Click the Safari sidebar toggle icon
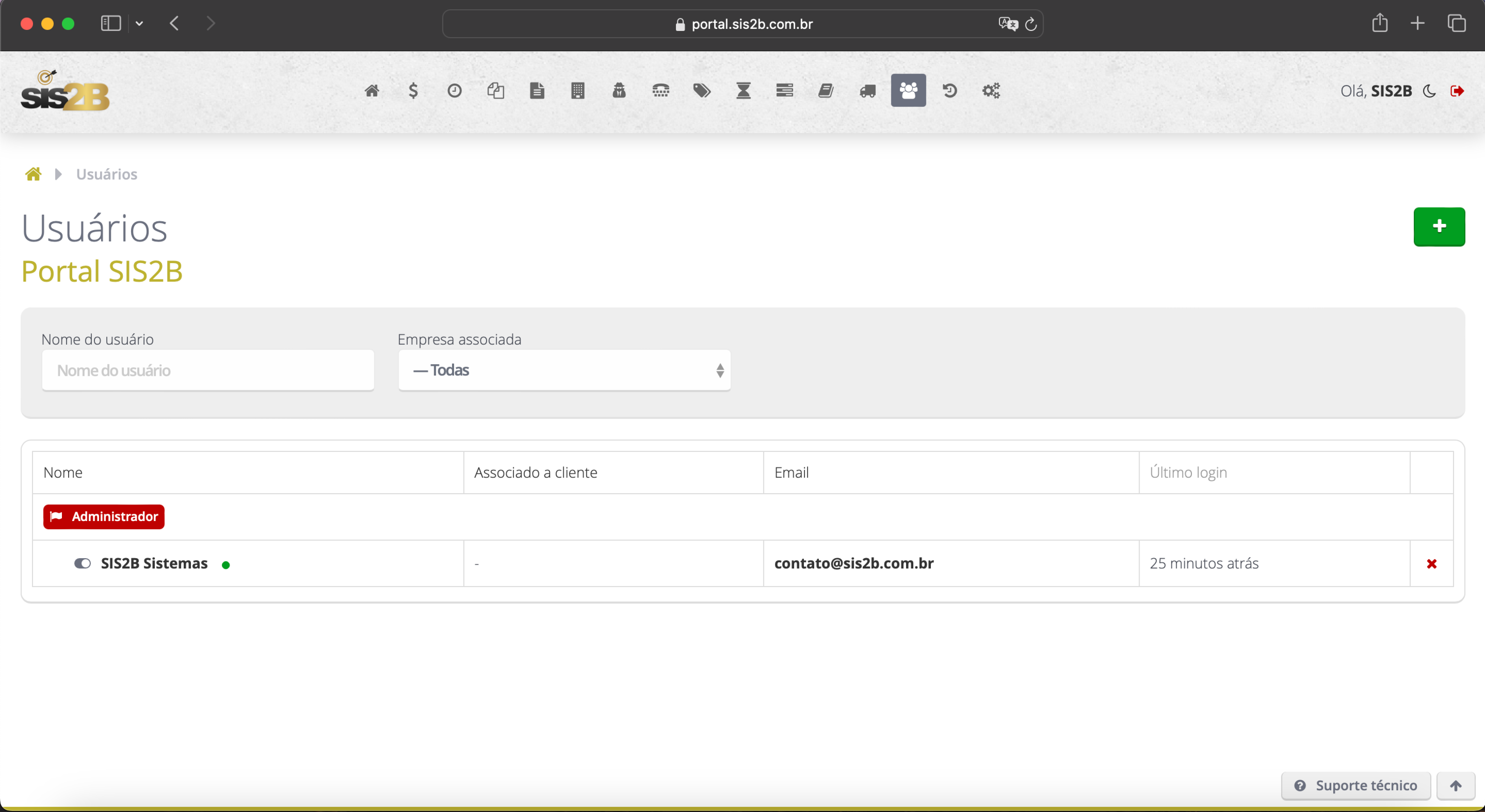 (111, 24)
